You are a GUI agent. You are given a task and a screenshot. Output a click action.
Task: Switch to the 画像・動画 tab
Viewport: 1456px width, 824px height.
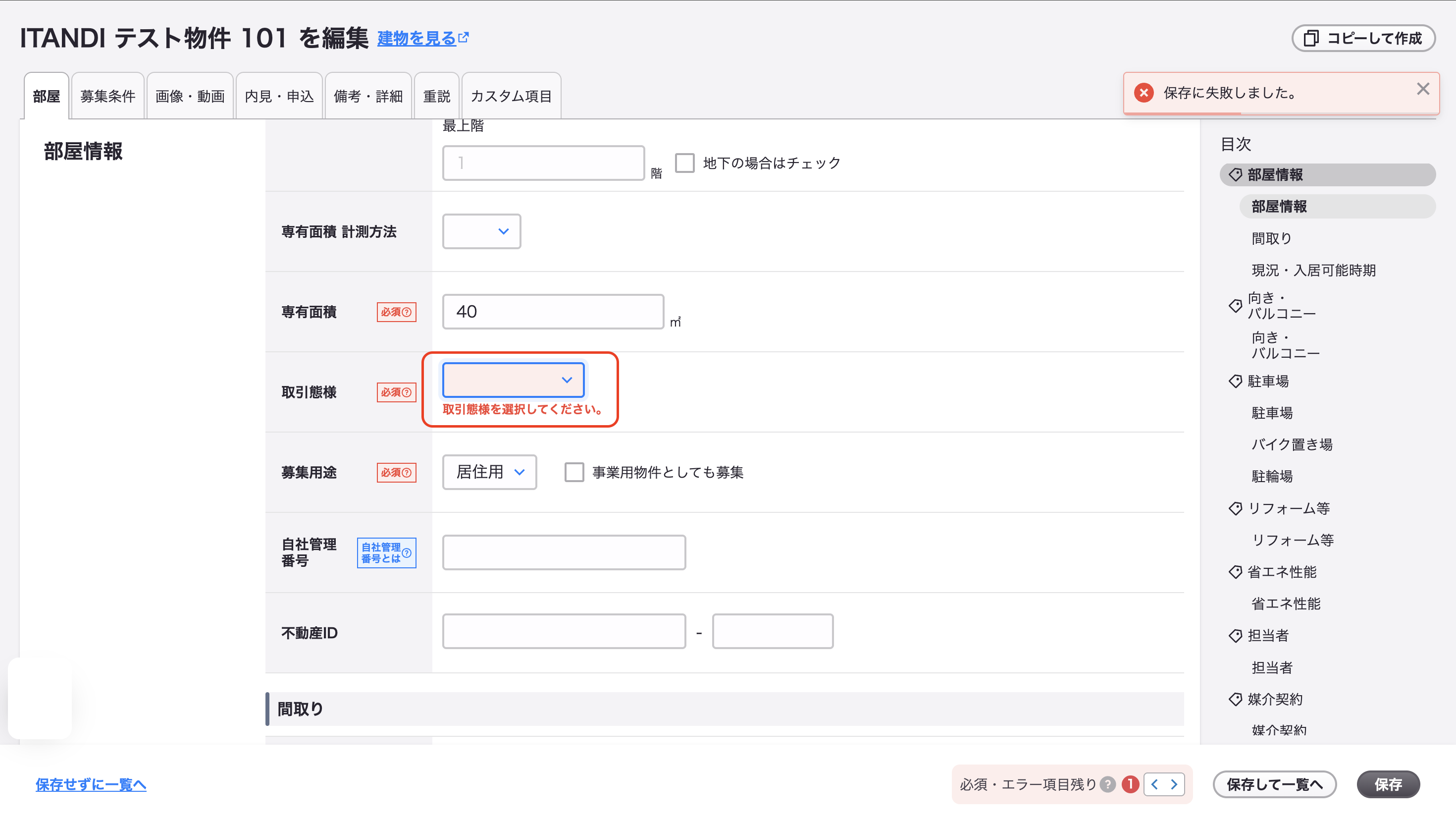190,96
